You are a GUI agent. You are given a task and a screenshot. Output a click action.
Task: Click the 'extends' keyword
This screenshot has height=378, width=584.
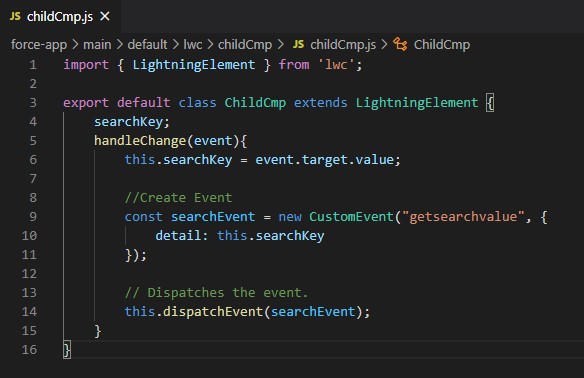[x=321, y=103]
